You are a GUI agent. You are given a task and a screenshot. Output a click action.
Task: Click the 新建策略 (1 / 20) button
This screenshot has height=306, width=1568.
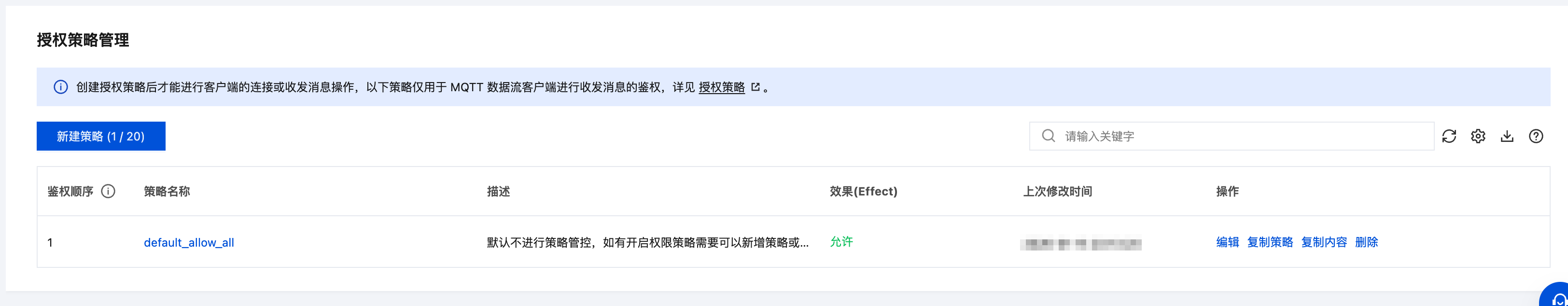point(101,136)
